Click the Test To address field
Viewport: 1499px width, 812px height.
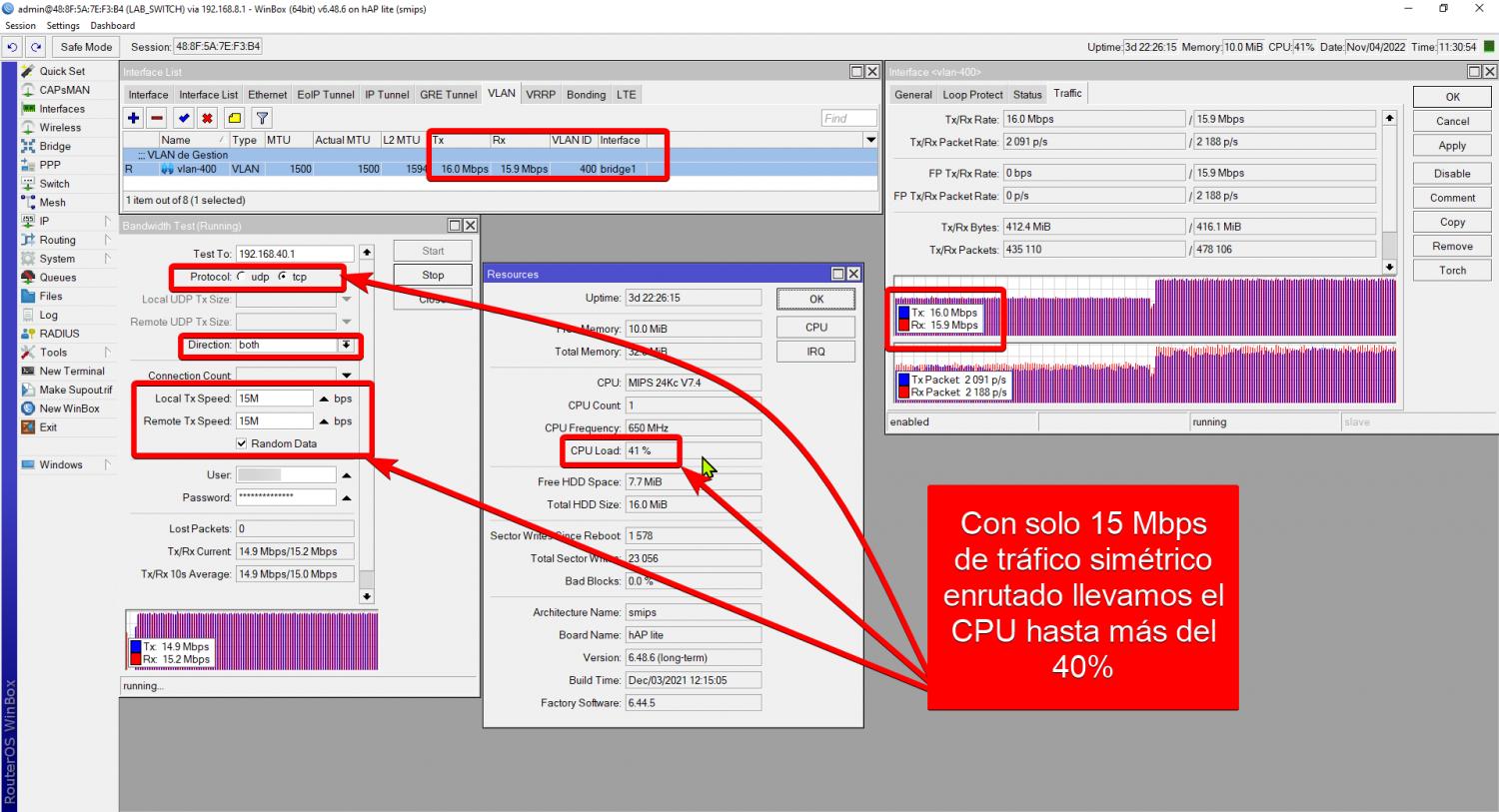(295, 254)
